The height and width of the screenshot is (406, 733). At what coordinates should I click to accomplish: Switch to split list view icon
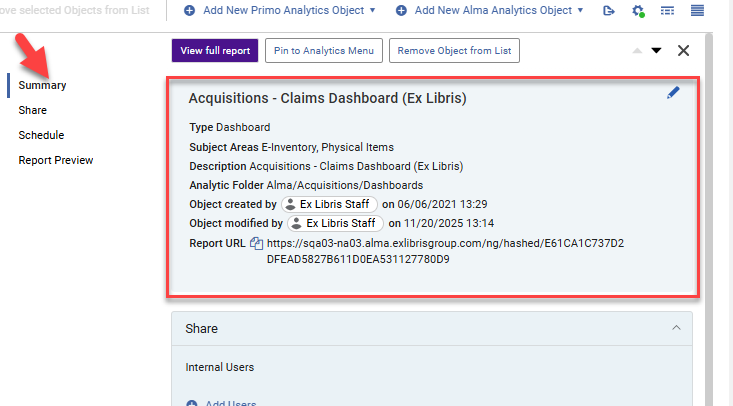(667, 10)
